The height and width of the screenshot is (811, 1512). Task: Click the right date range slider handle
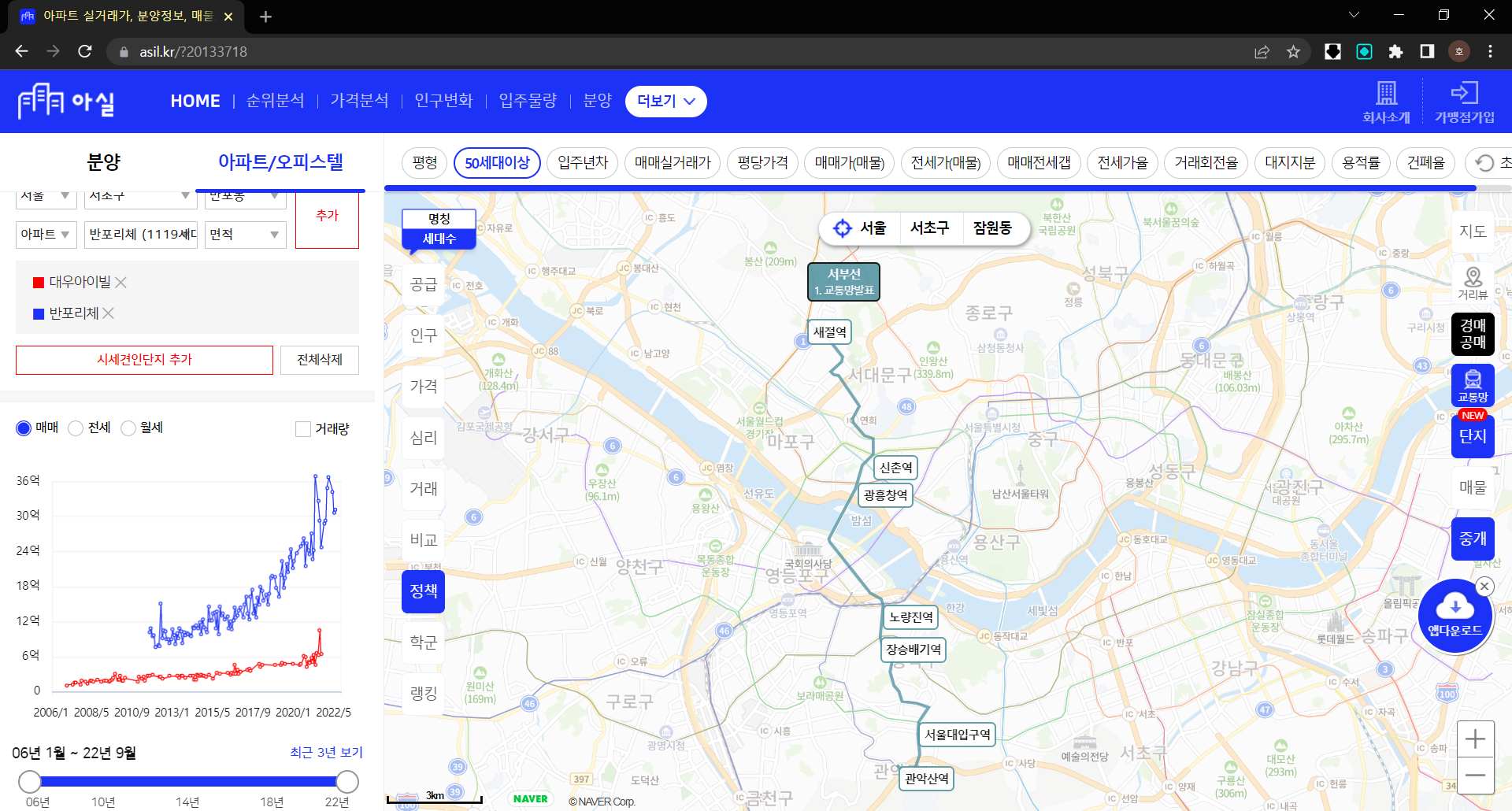(347, 782)
